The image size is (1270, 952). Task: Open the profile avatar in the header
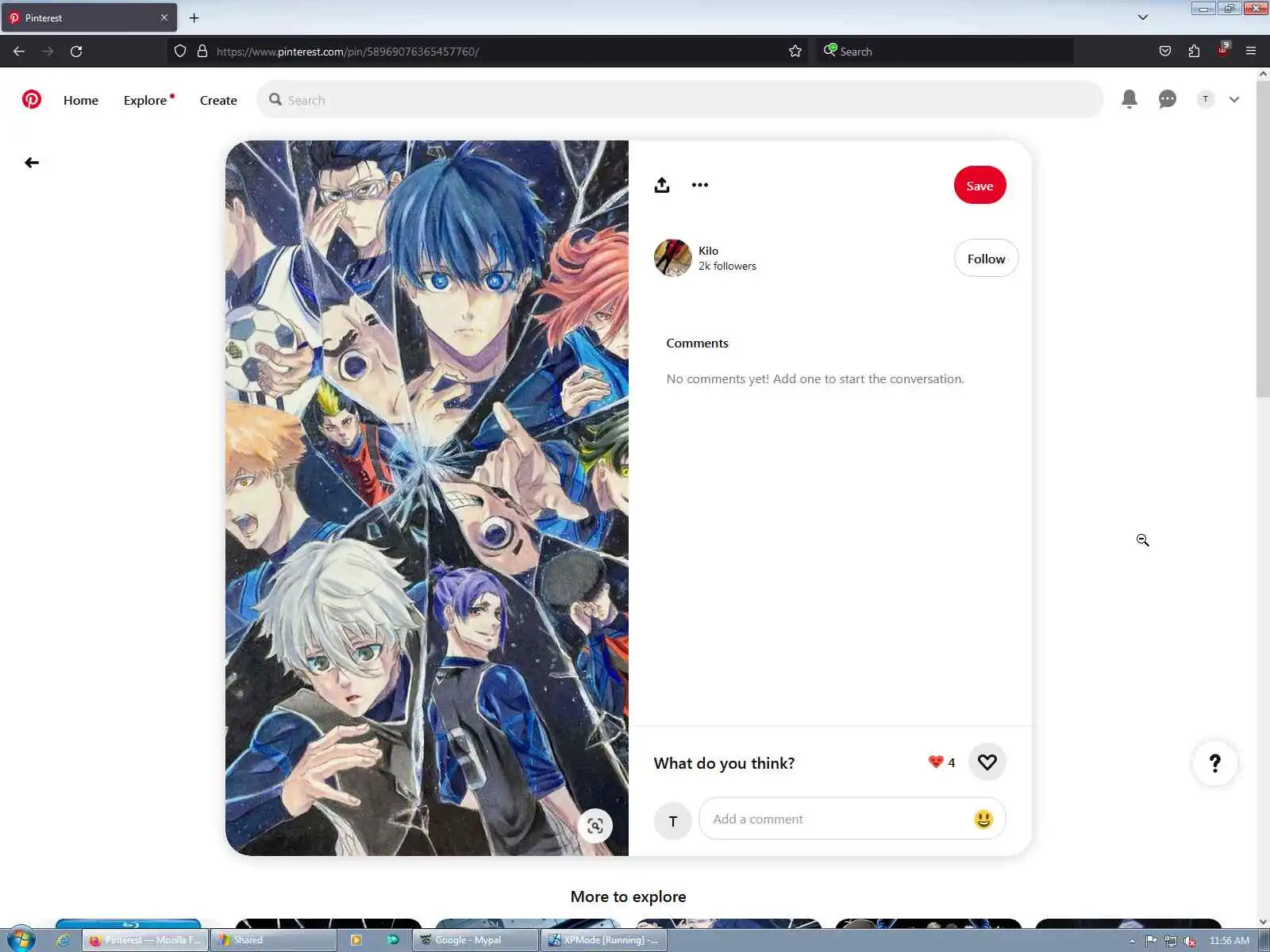click(x=1205, y=99)
